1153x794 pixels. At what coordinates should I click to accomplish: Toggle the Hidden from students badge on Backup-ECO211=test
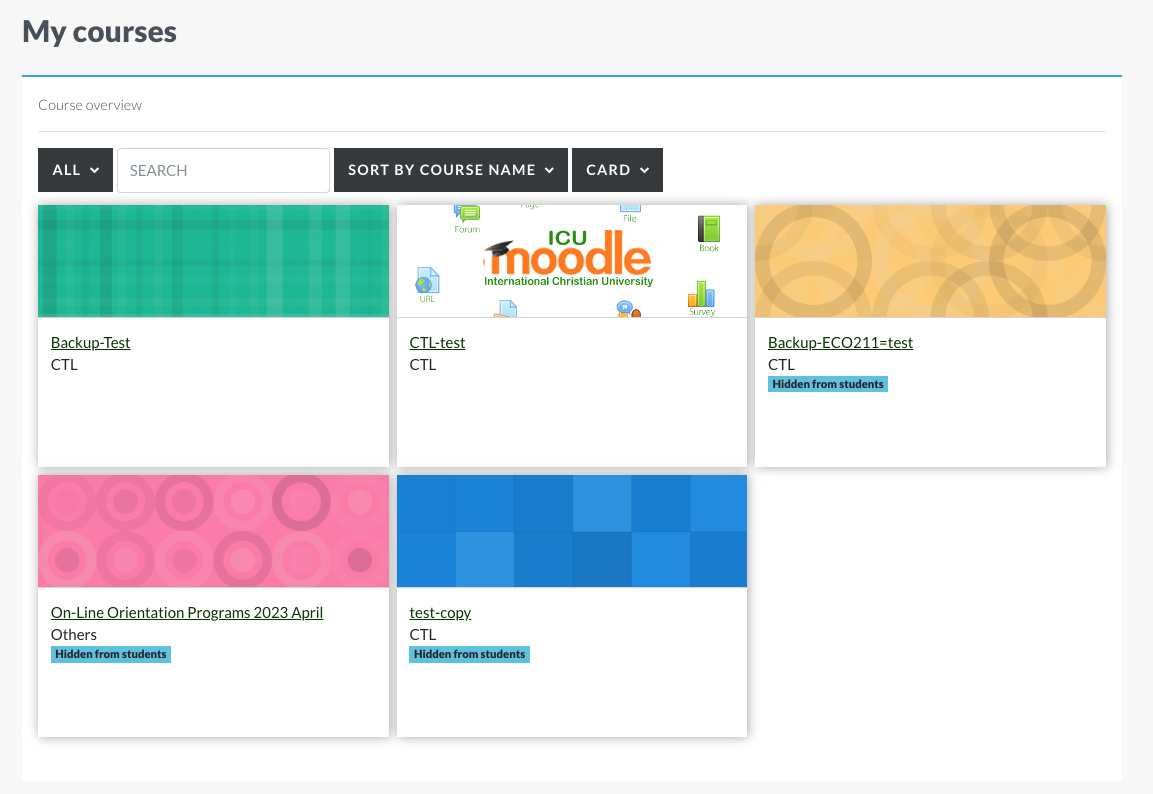[x=827, y=383]
